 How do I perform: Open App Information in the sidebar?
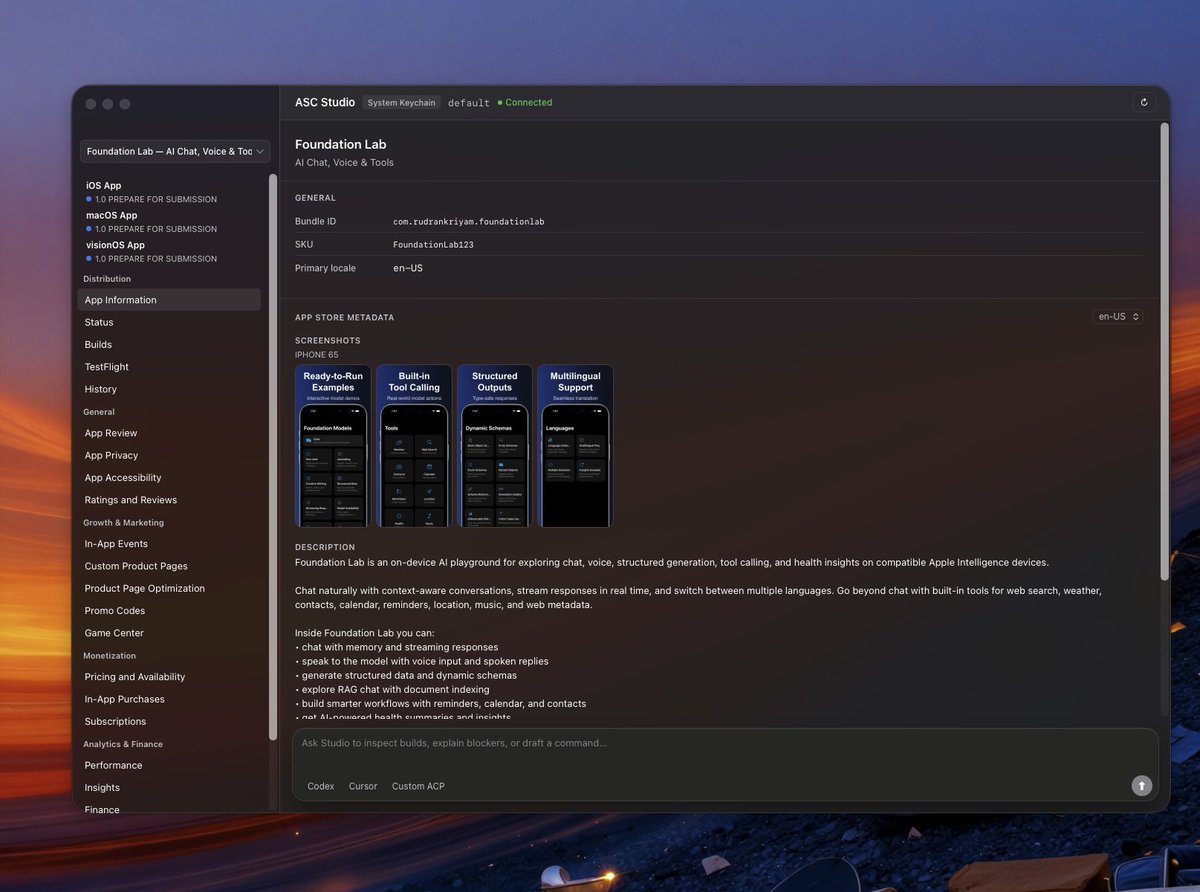point(169,300)
